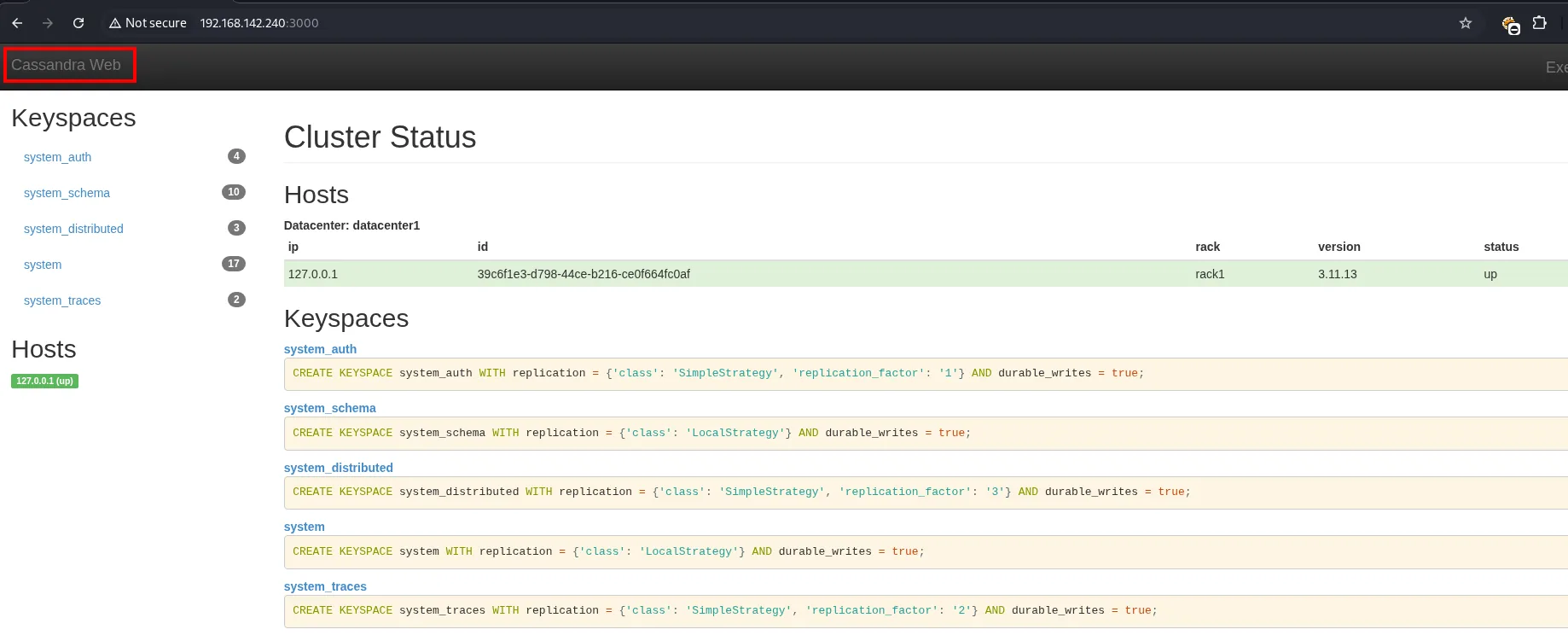Open the system heading link above its CQL
Image resolution: width=1568 pixels, height=641 pixels.
(x=305, y=527)
